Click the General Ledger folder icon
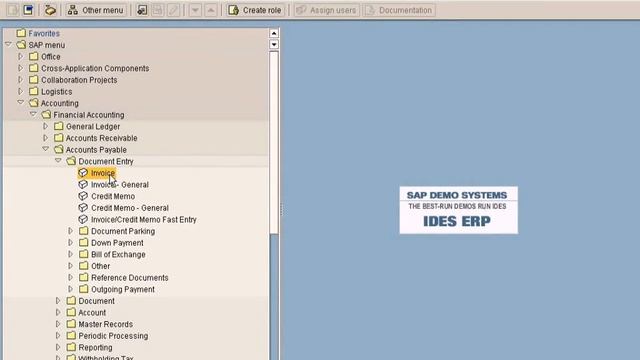This screenshot has height=360, width=640. tap(59, 126)
